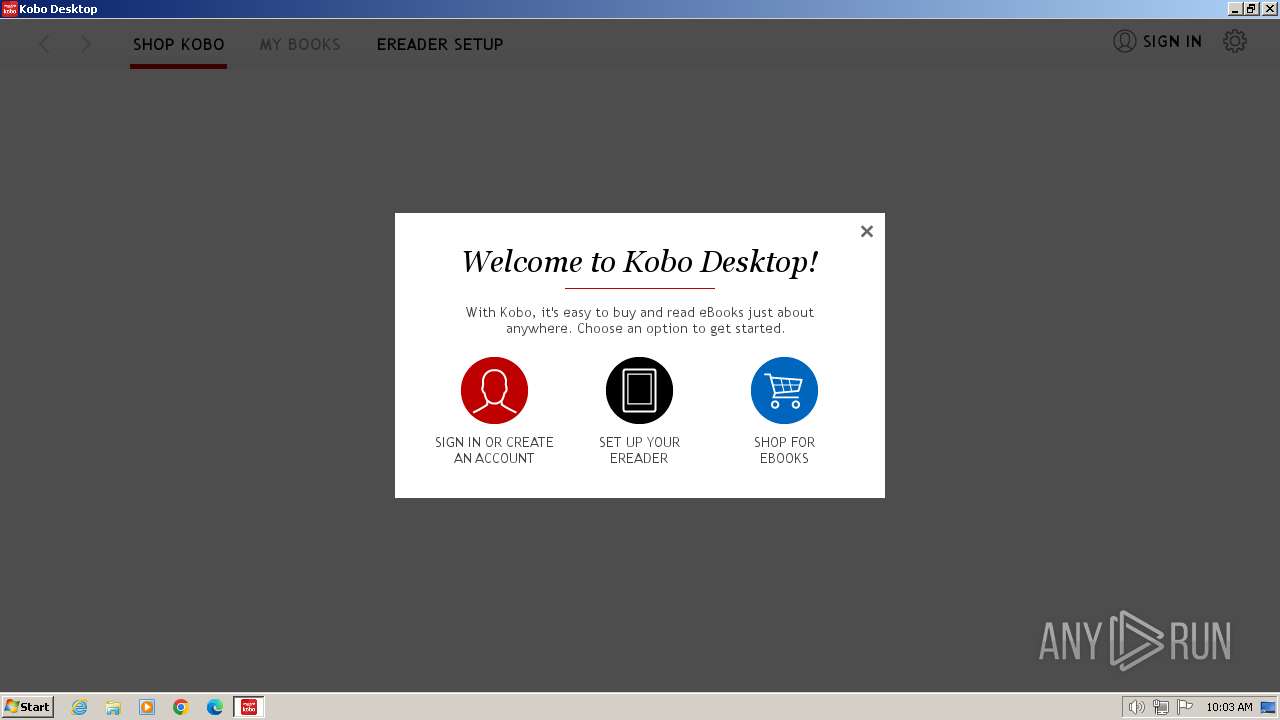
Task: Click the user profile icon beside Sign In
Action: [x=1125, y=41]
